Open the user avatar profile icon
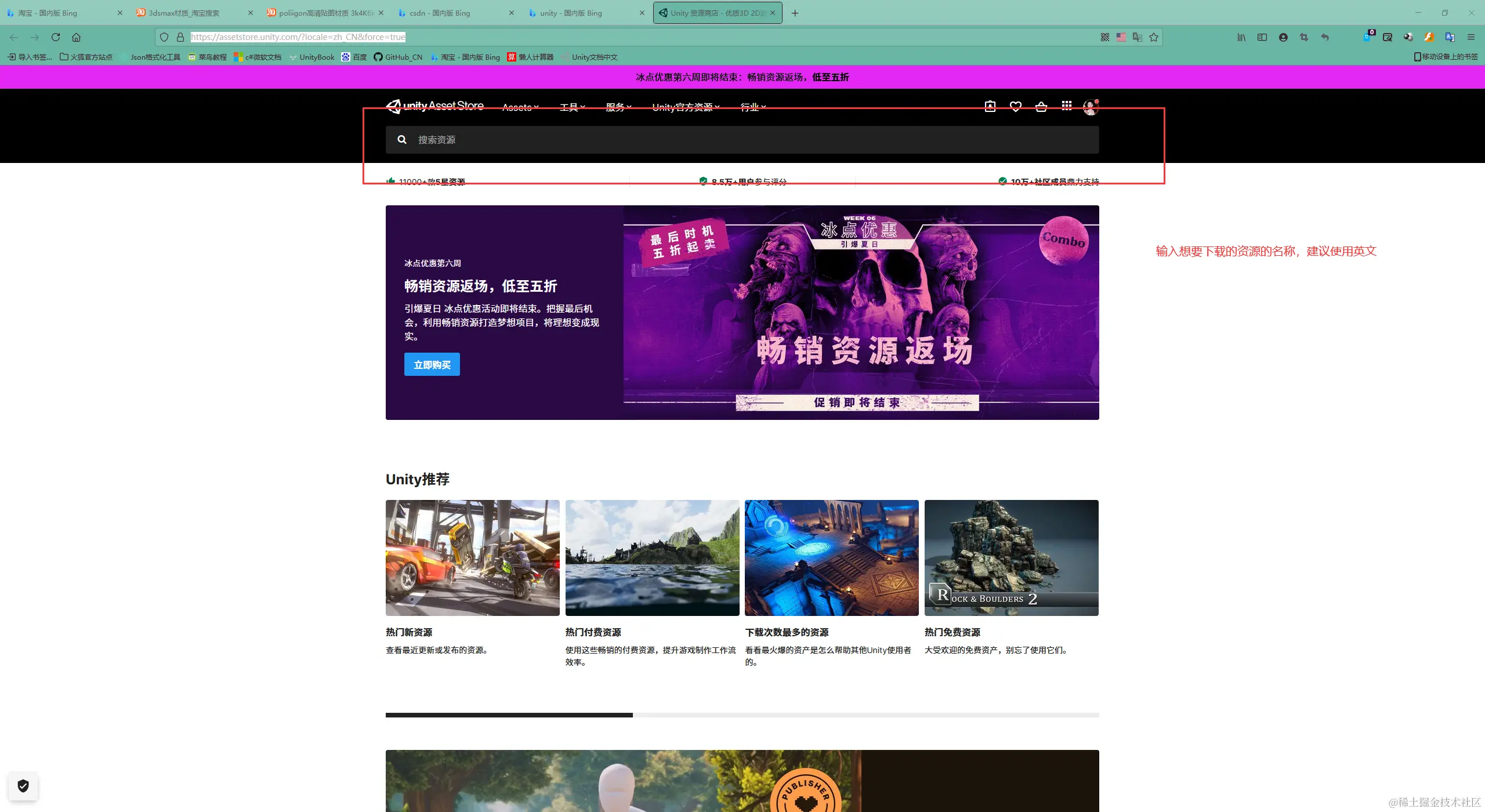Screen dimensions: 1485x812 pyautogui.click(x=1091, y=107)
